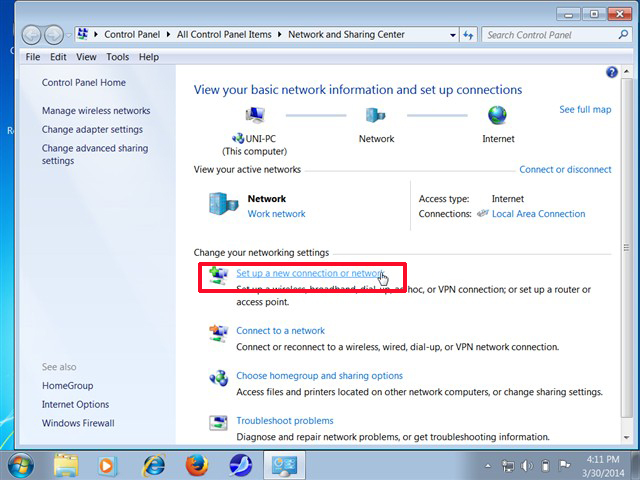Open Local Area Connection link
Viewport: 640px width, 480px height.
(x=538, y=214)
